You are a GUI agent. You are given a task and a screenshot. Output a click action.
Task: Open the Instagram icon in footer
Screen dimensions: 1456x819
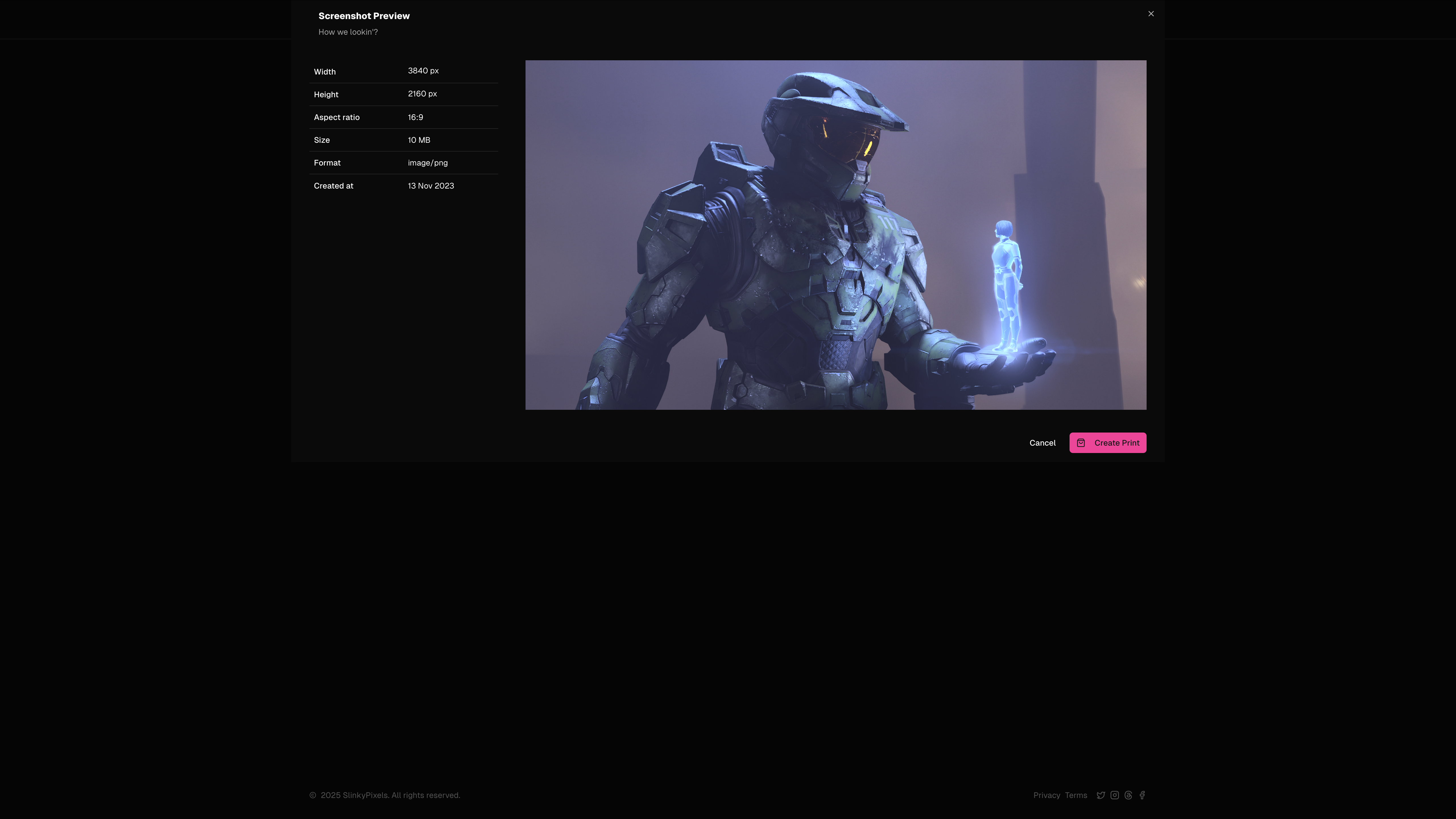(x=1114, y=795)
